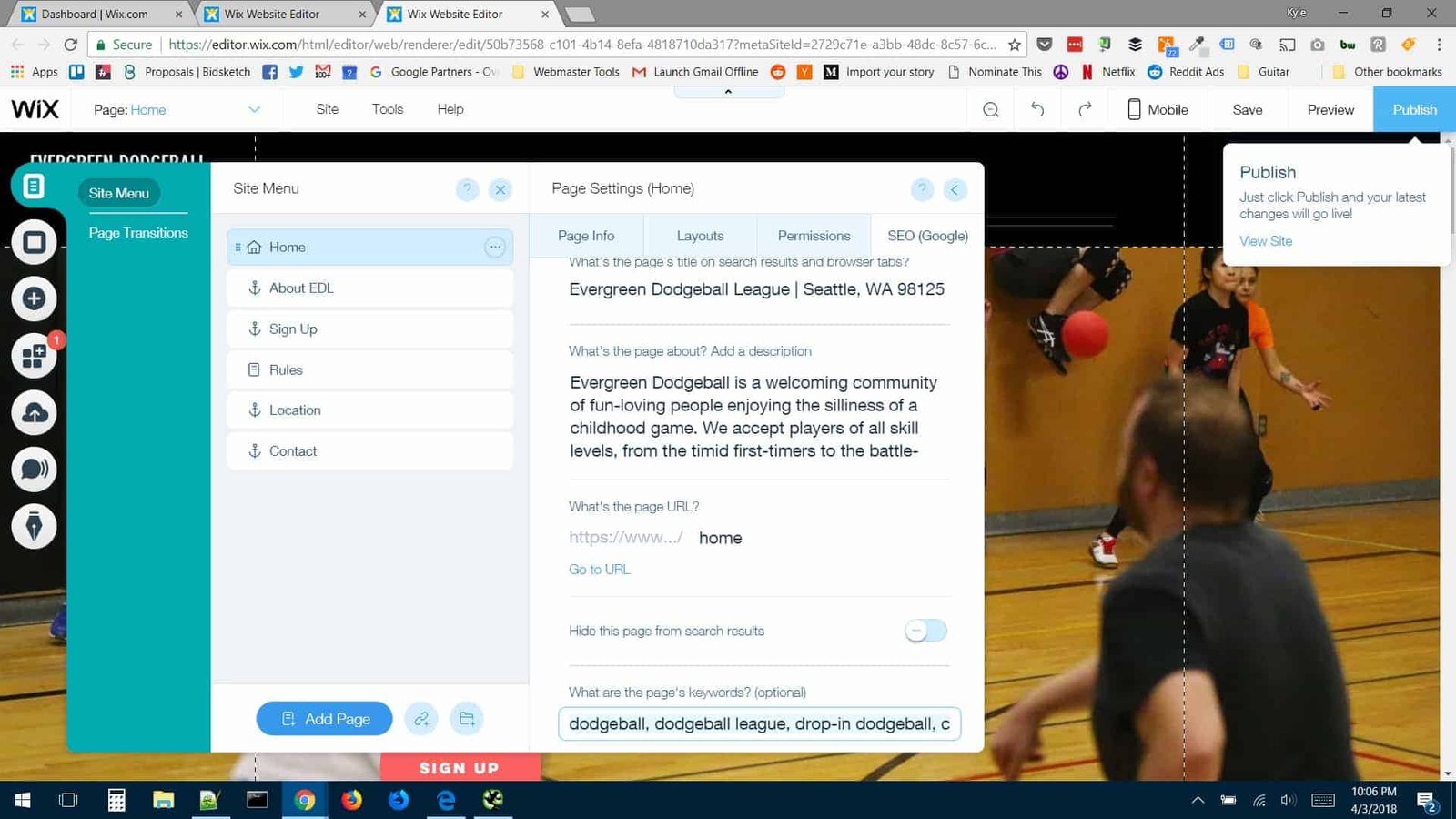The image size is (1456, 819).
Task: Open Firefox from the taskbar
Action: pos(351,800)
